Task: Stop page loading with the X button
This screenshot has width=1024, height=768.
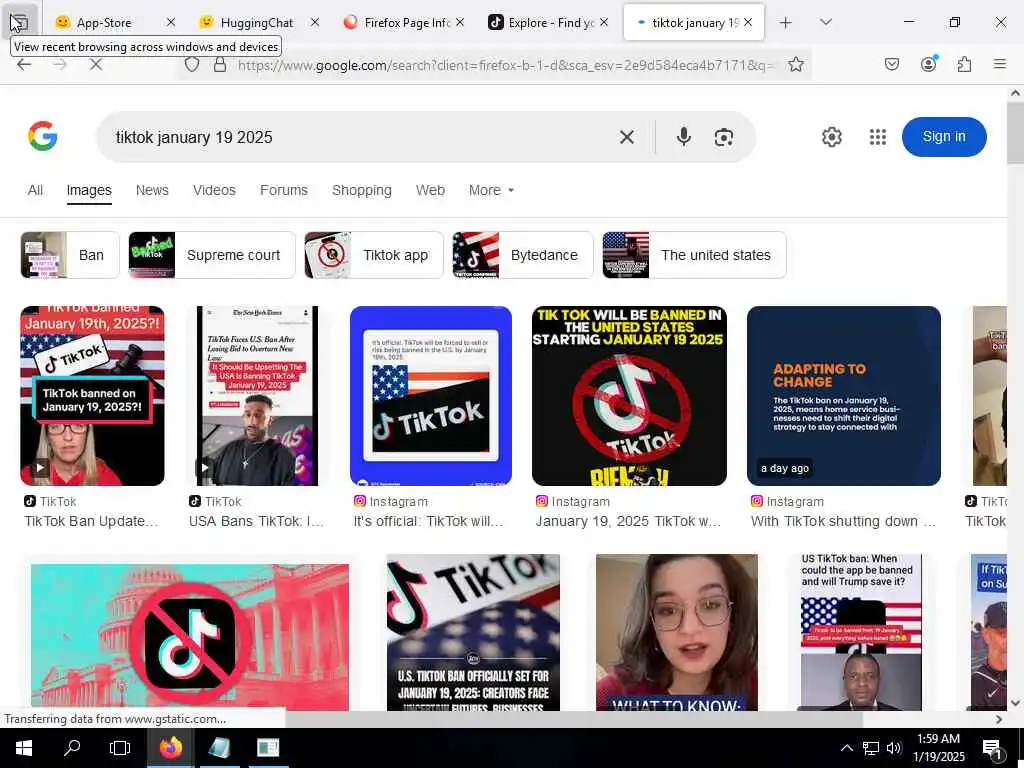Action: pos(95,64)
